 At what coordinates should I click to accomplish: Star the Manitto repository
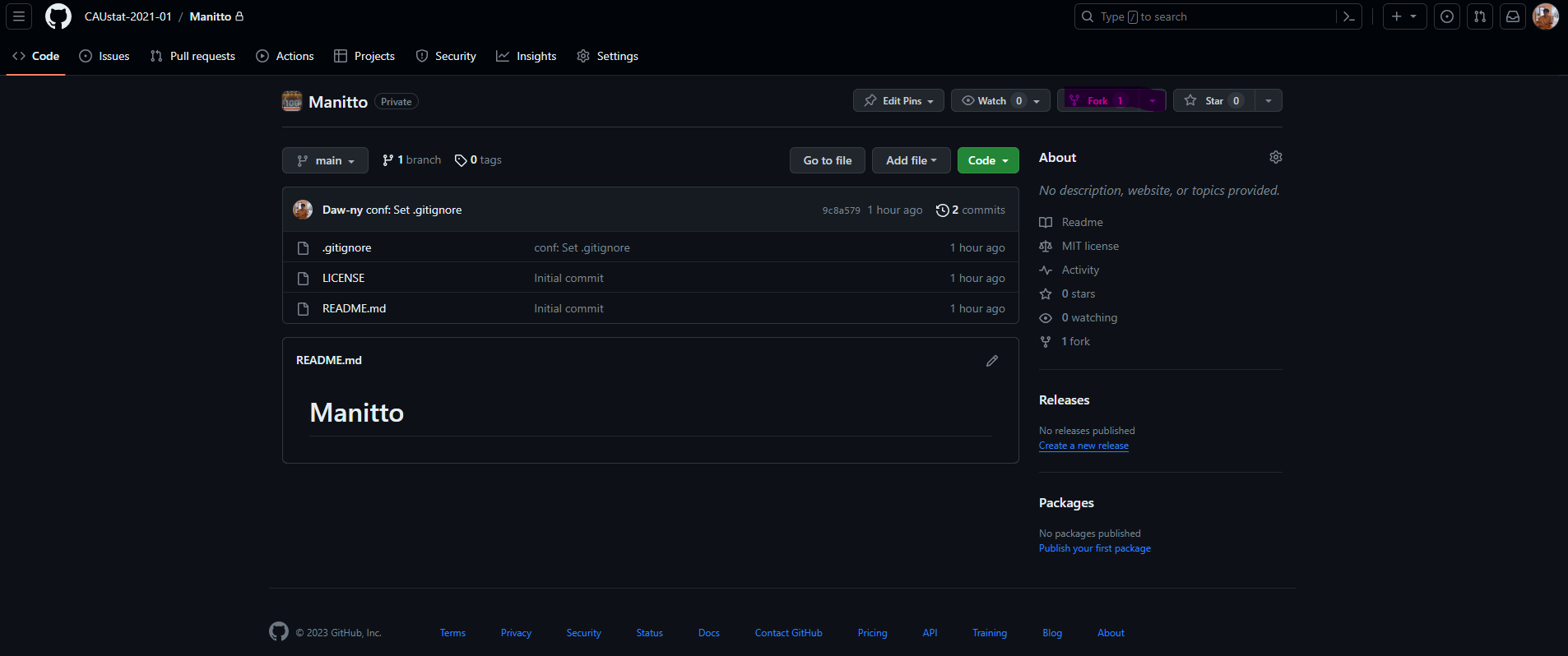pos(1214,100)
